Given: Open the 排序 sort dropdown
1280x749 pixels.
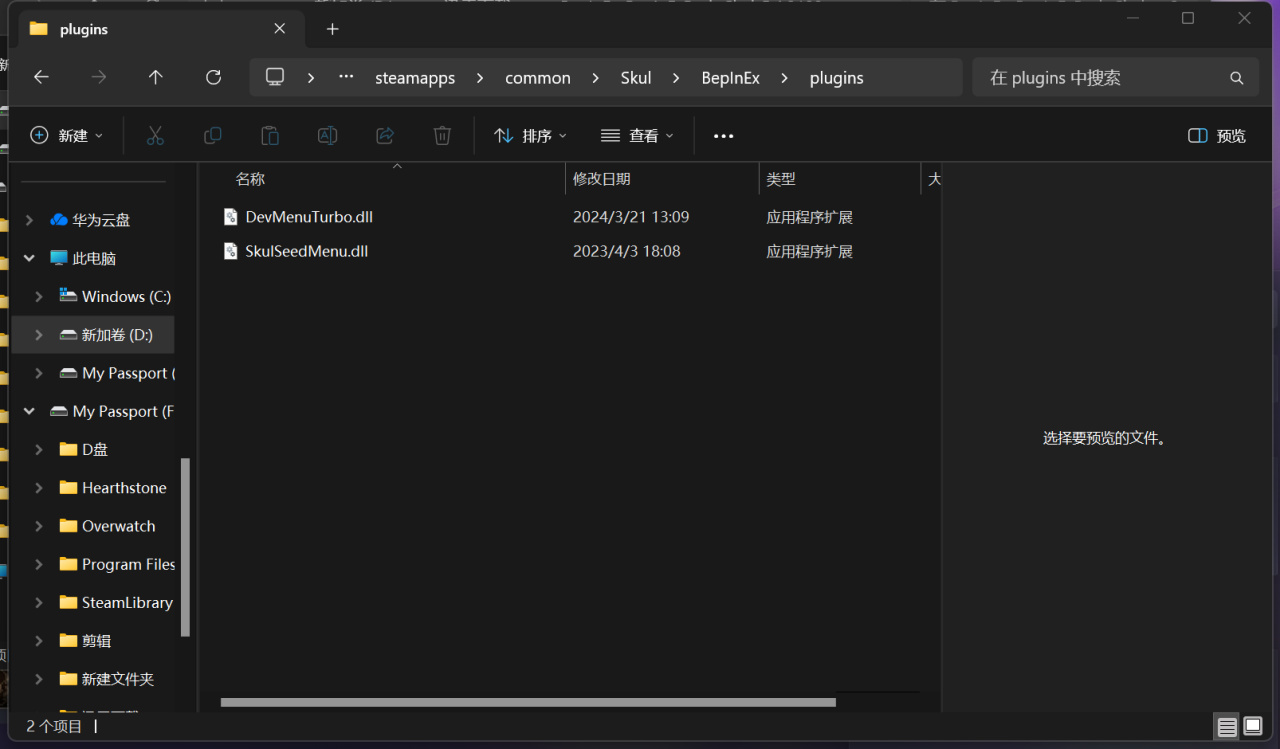Looking at the screenshot, I should 530,135.
